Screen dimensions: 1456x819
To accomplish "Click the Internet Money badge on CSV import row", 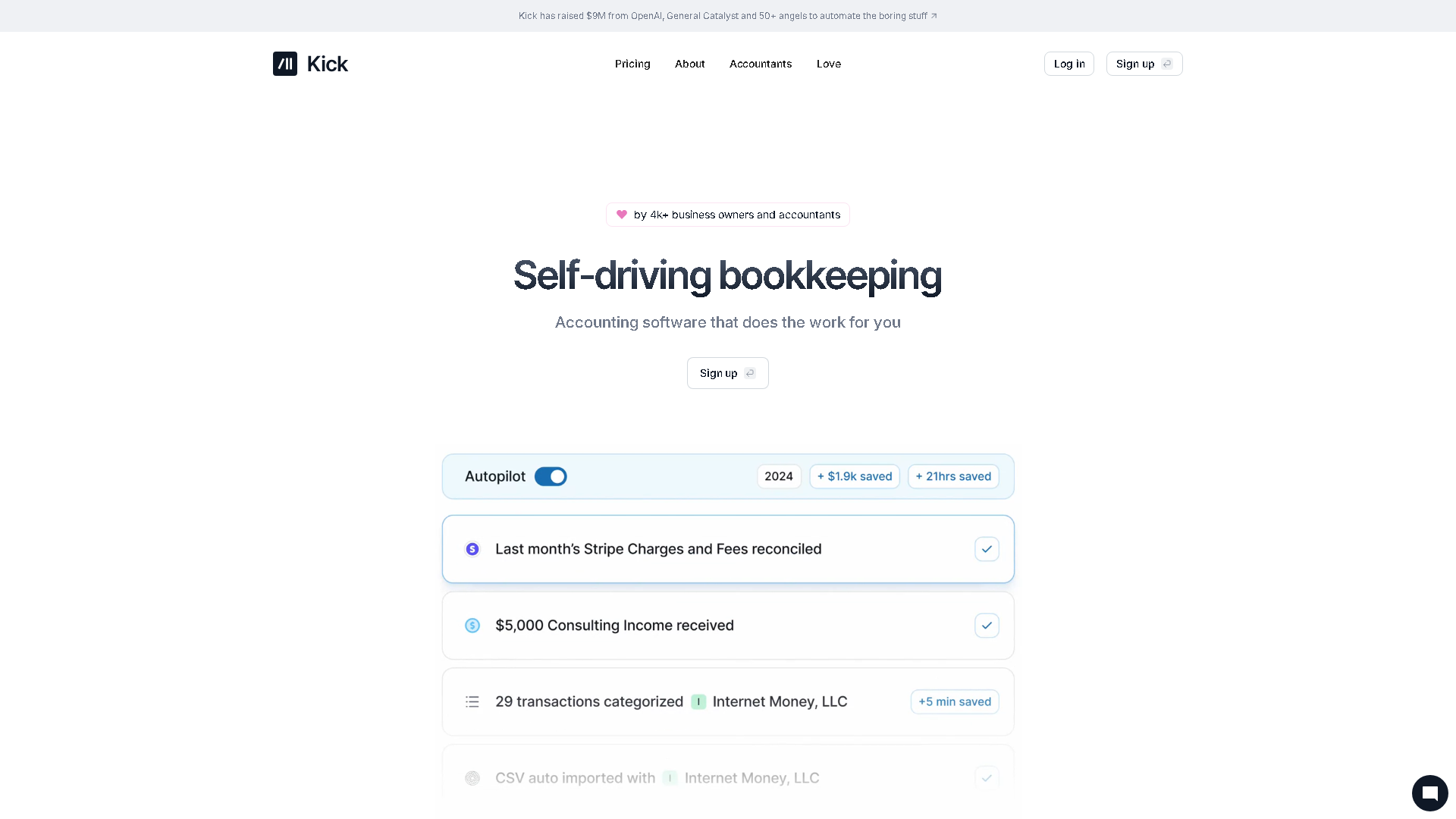I will 670,778.
